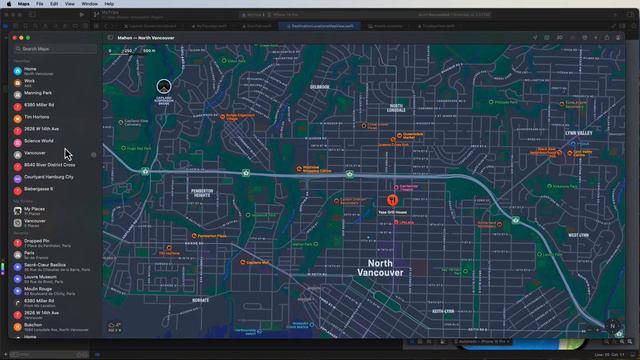
Task: Click the Capilano Mall map marker
Action: [243, 262]
